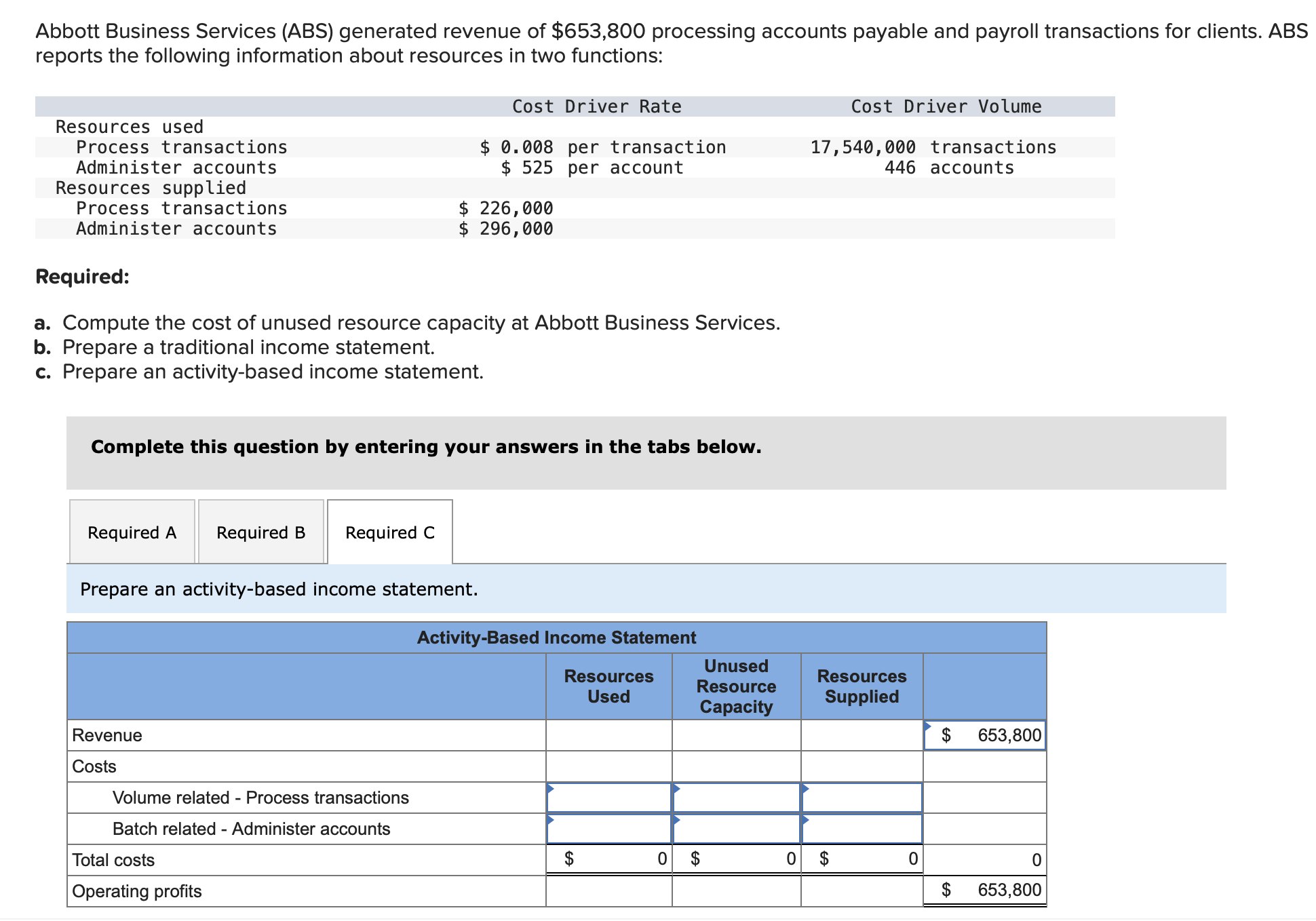Click the flag marker on Volume related Resources Supplied cell
The height and width of the screenshot is (921, 1316).
coord(806,789)
